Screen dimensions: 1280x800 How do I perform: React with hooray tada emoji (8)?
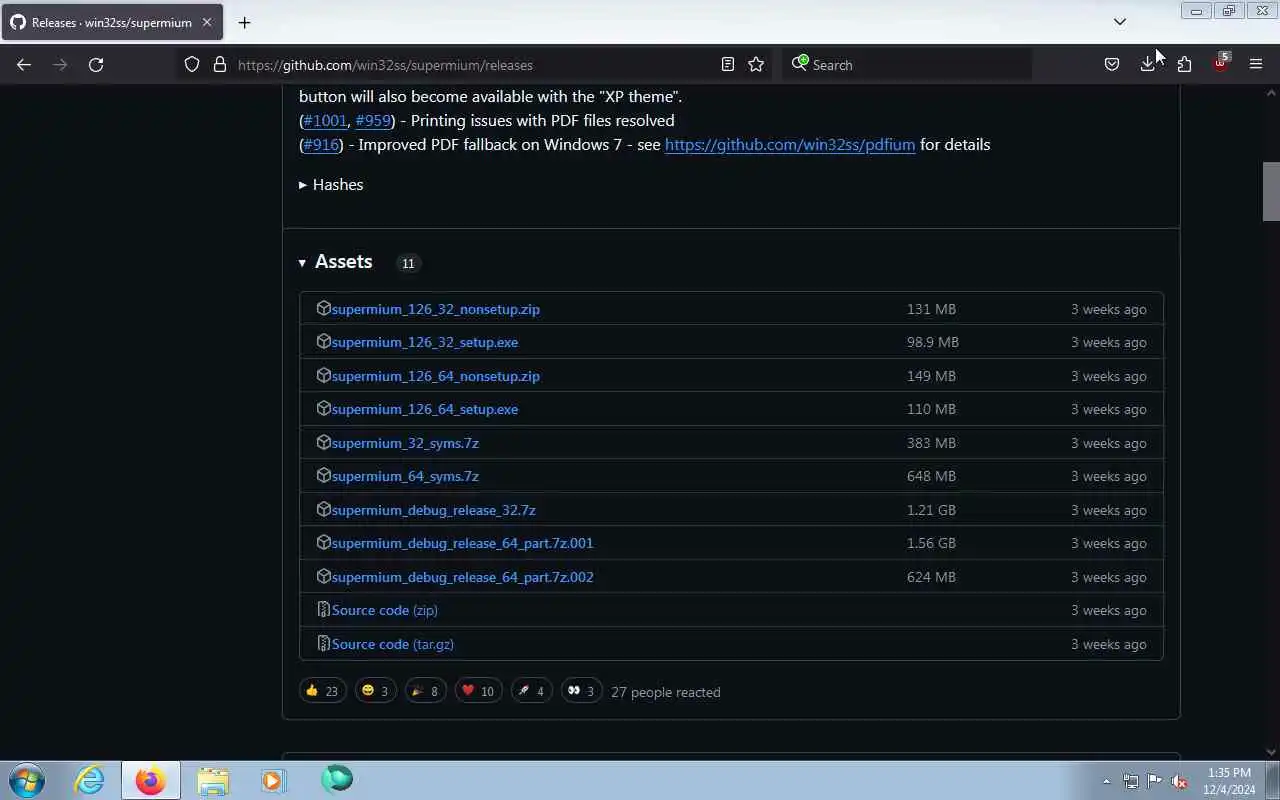(425, 691)
